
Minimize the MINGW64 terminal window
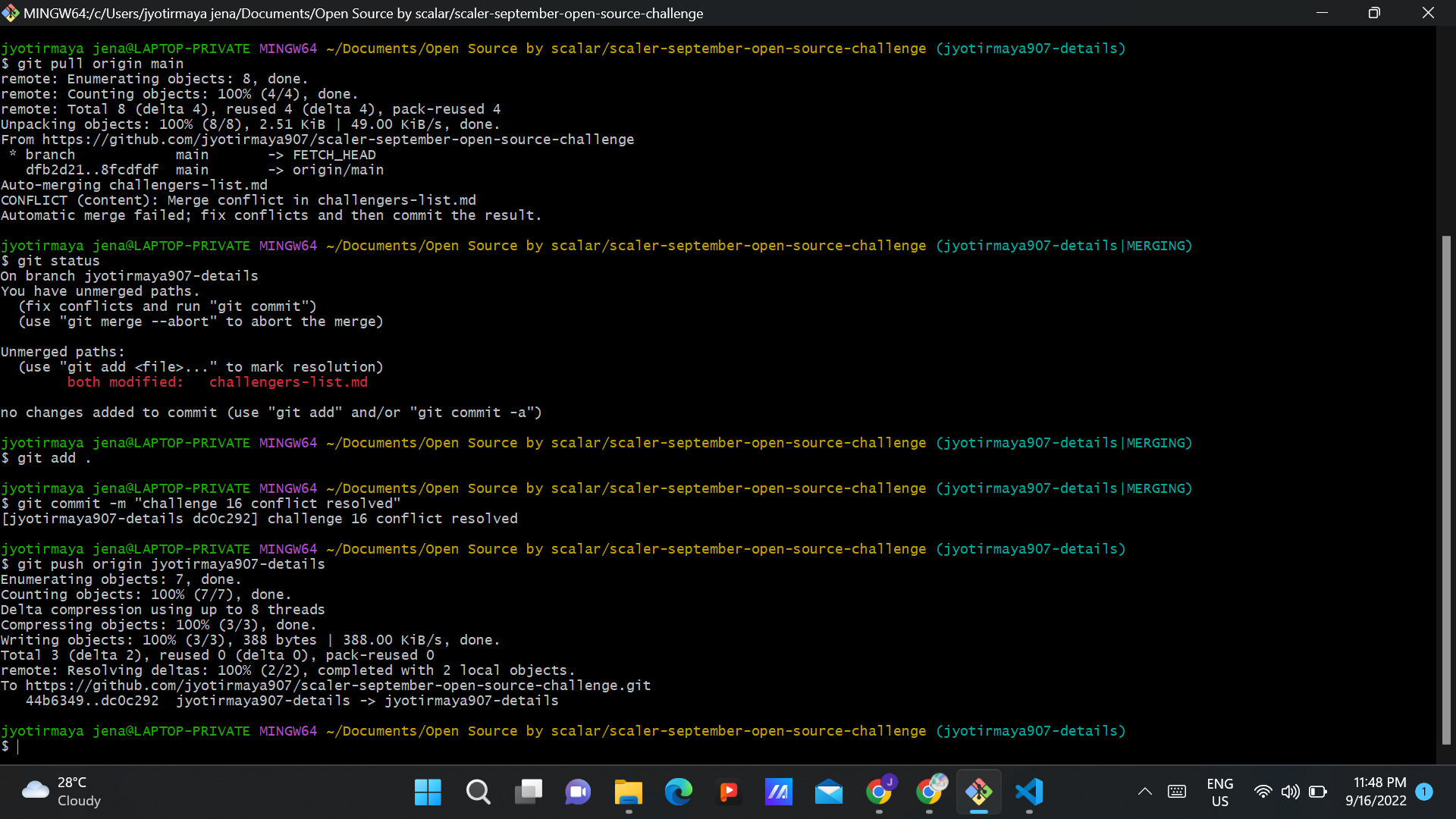coord(1322,13)
